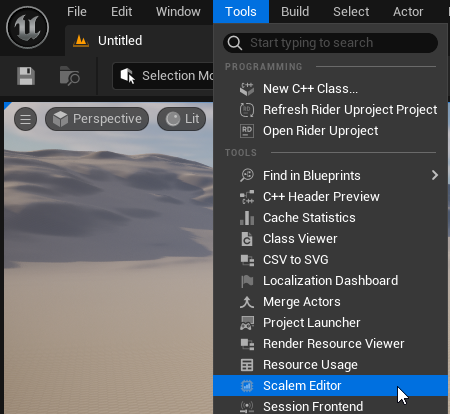Choose Class Viewer entry

click(330, 239)
